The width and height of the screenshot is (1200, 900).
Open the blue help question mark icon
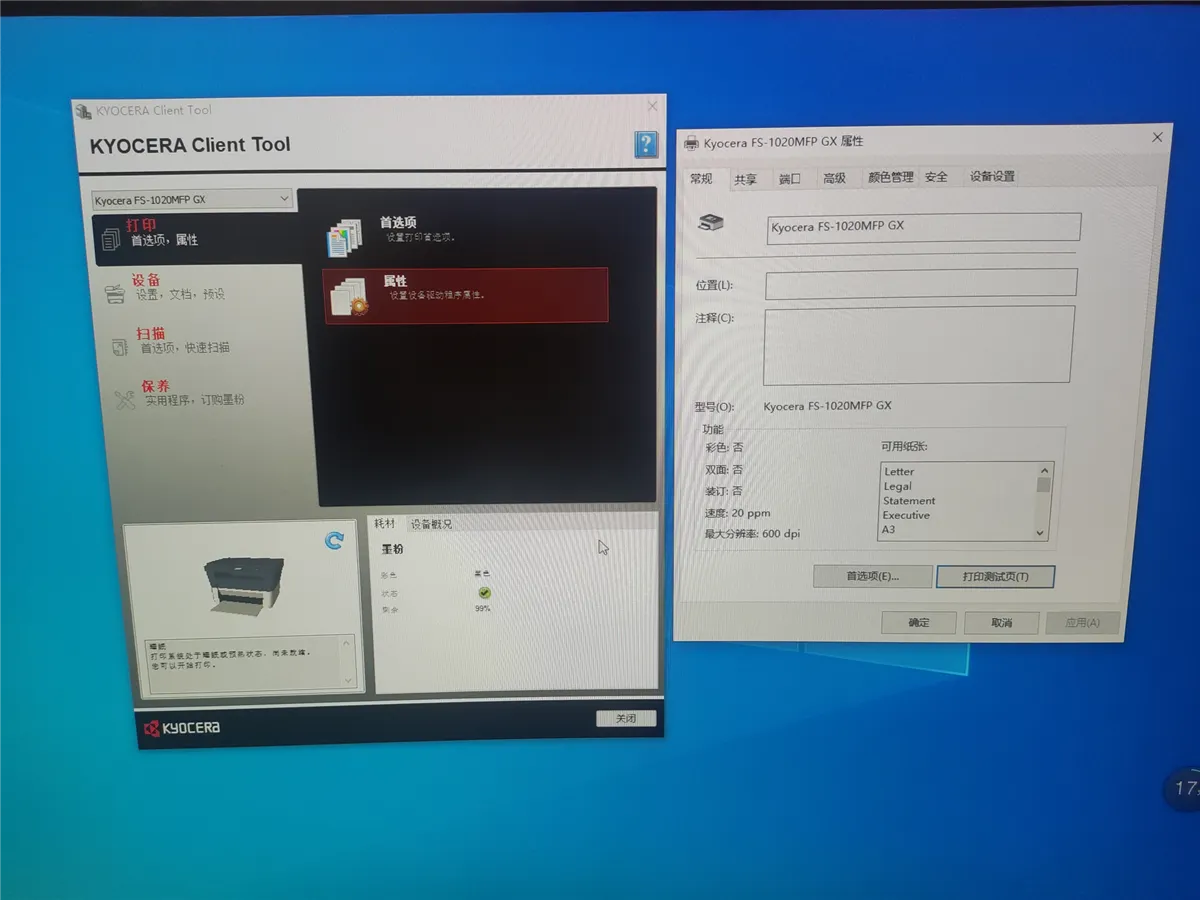647,145
